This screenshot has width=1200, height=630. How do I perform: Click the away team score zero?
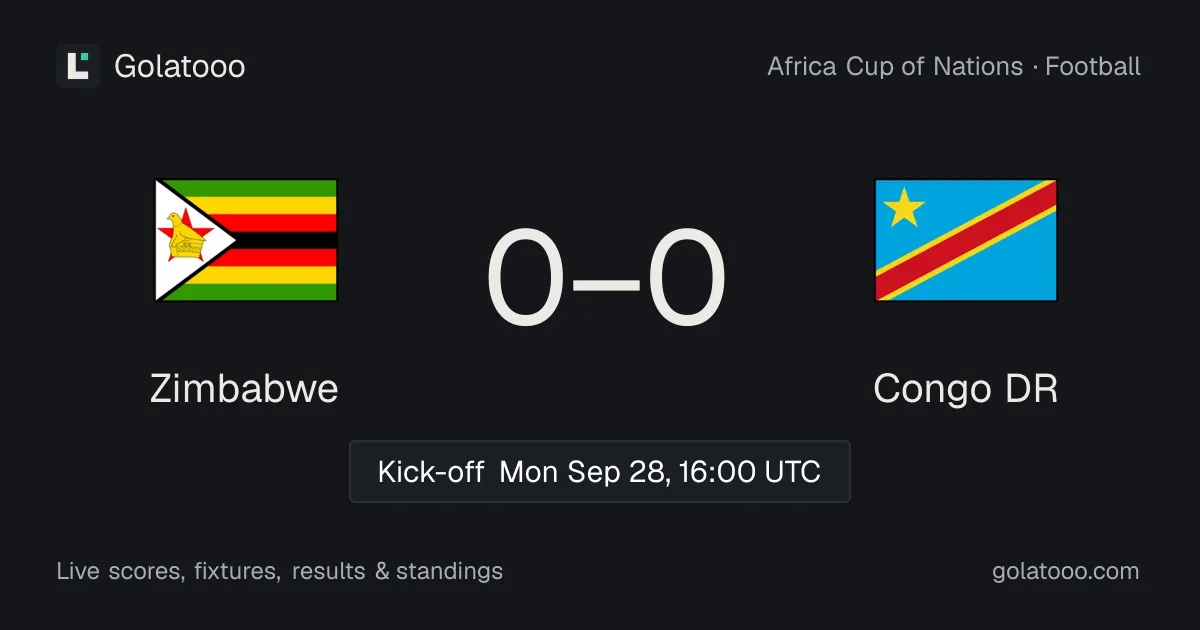tap(686, 279)
